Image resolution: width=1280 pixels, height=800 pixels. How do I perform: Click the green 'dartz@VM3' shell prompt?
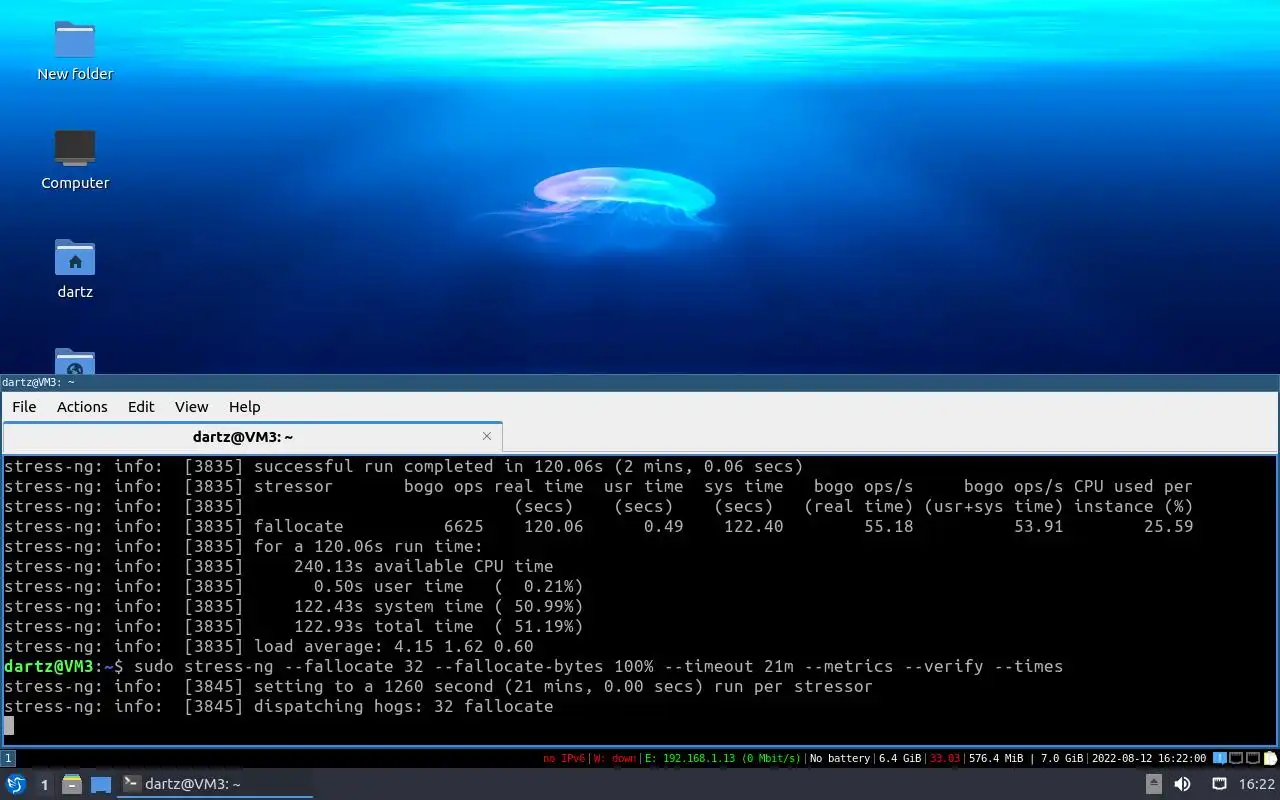pyautogui.click(x=49, y=666)
